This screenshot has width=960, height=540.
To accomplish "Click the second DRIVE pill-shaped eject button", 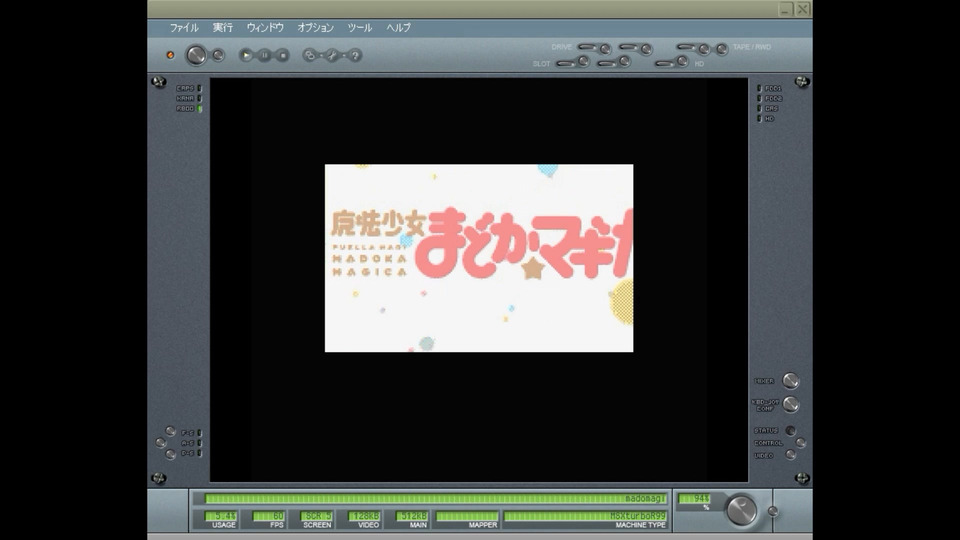I will [x=629, y=47].
